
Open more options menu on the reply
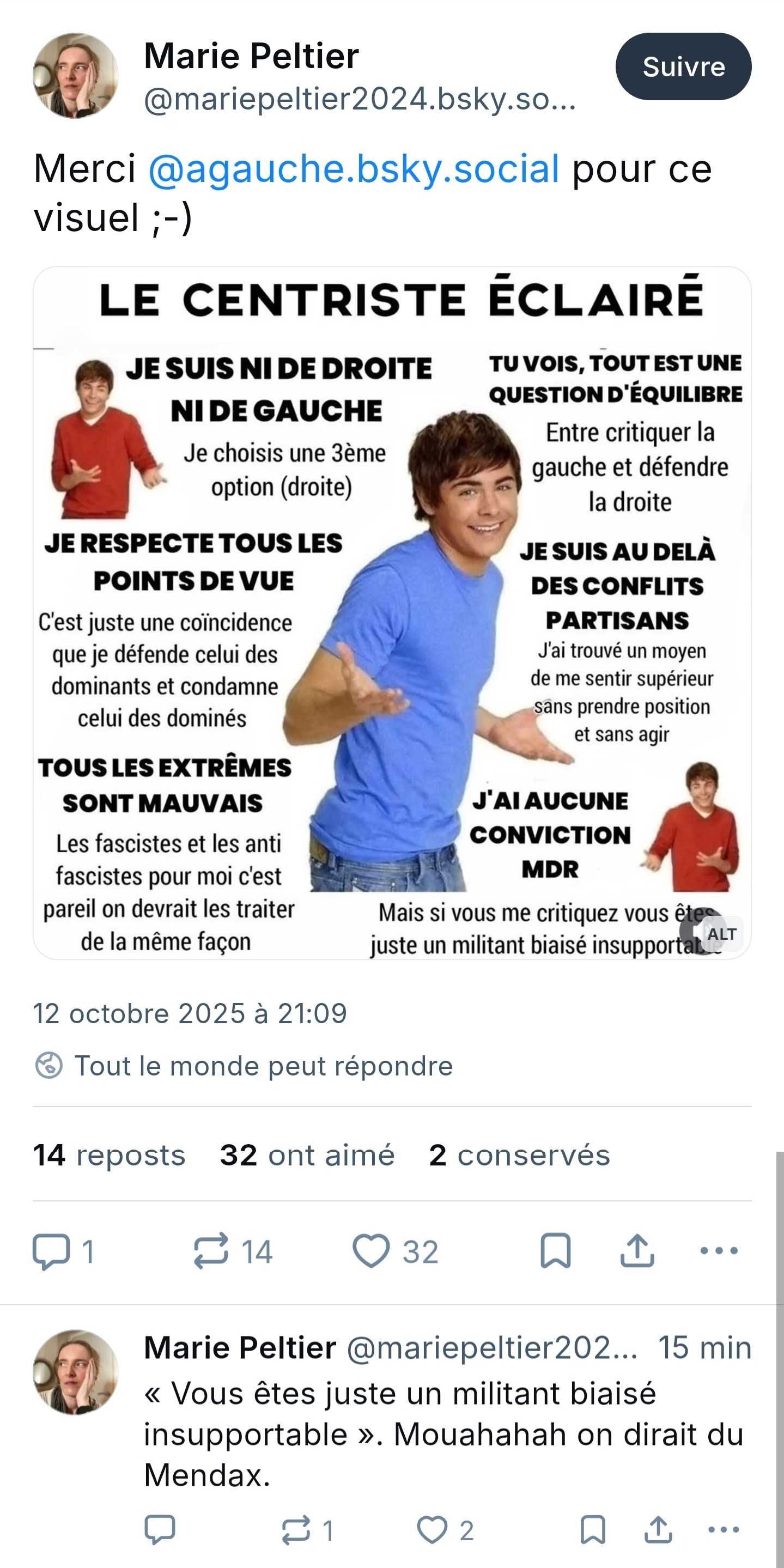(x=724, y=1530)
